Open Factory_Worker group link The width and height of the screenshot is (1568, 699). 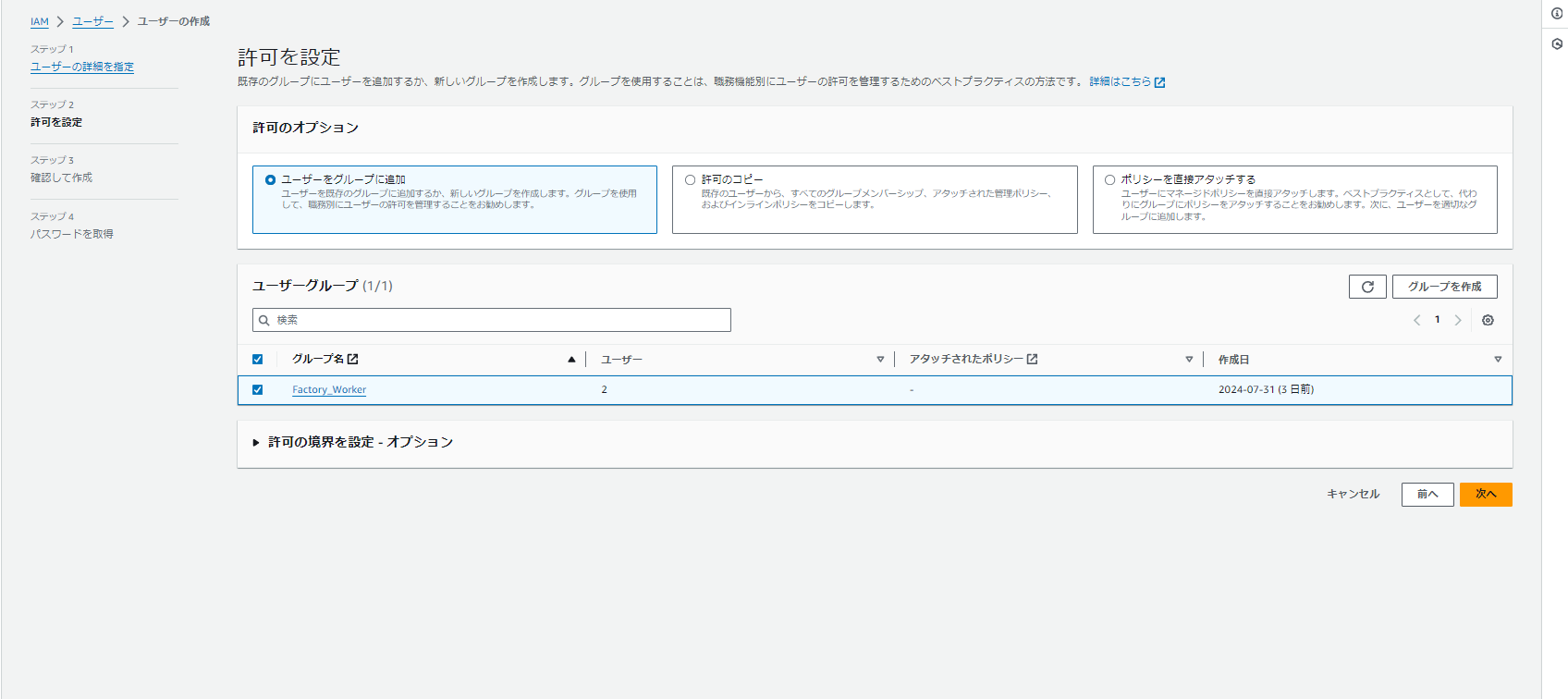click(x=329, y=389)
